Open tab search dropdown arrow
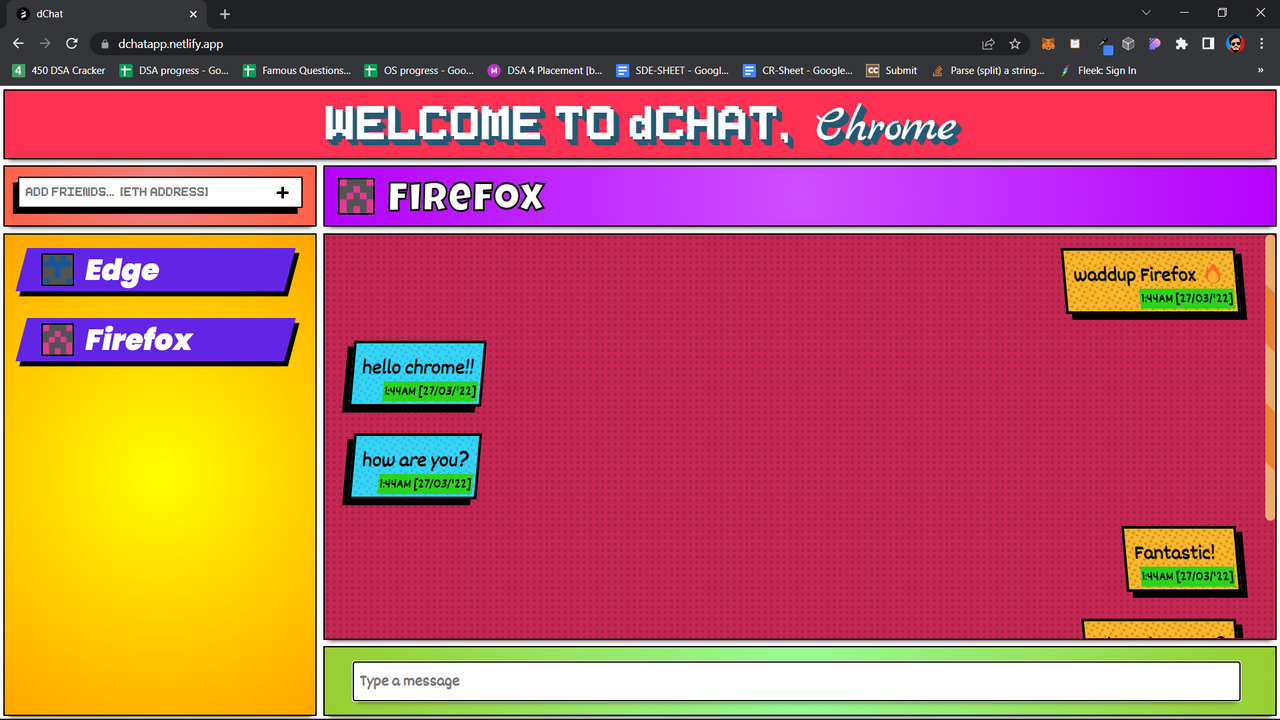 coord(1146,13)
